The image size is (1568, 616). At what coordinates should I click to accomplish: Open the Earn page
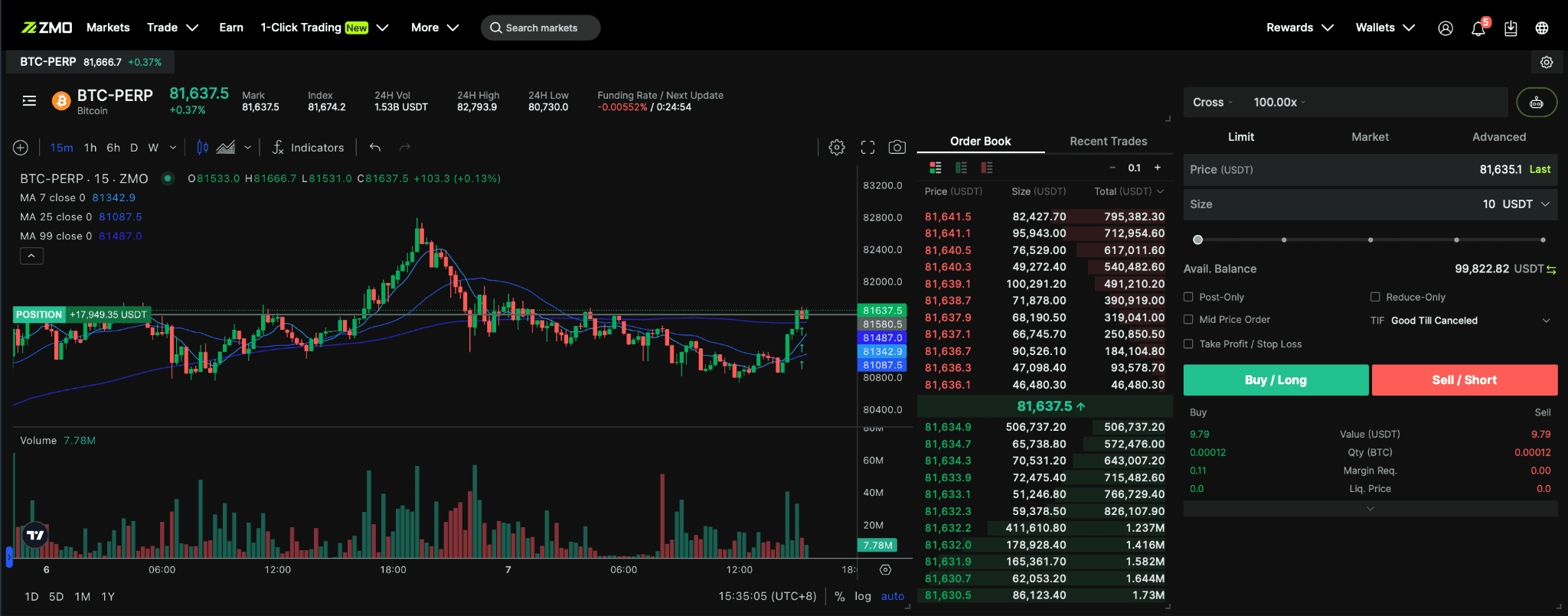[231, 28]
